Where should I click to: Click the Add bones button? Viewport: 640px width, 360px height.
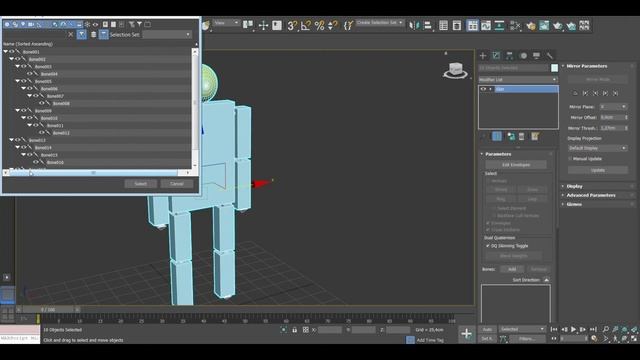tap(512, 269)
